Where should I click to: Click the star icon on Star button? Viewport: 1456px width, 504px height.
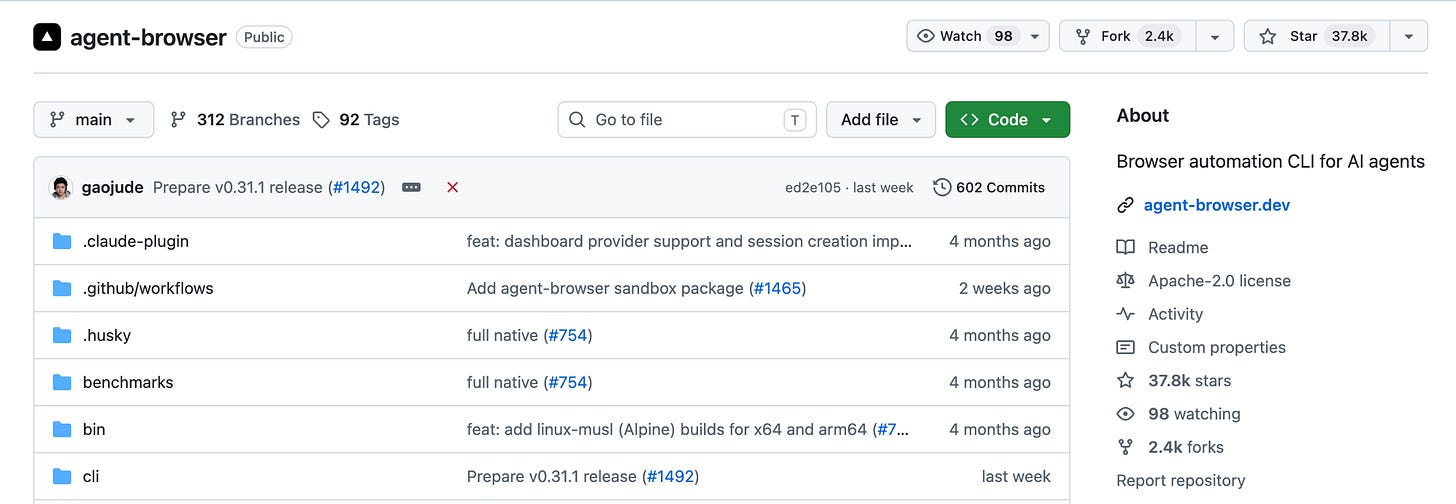coord(1268,36)
